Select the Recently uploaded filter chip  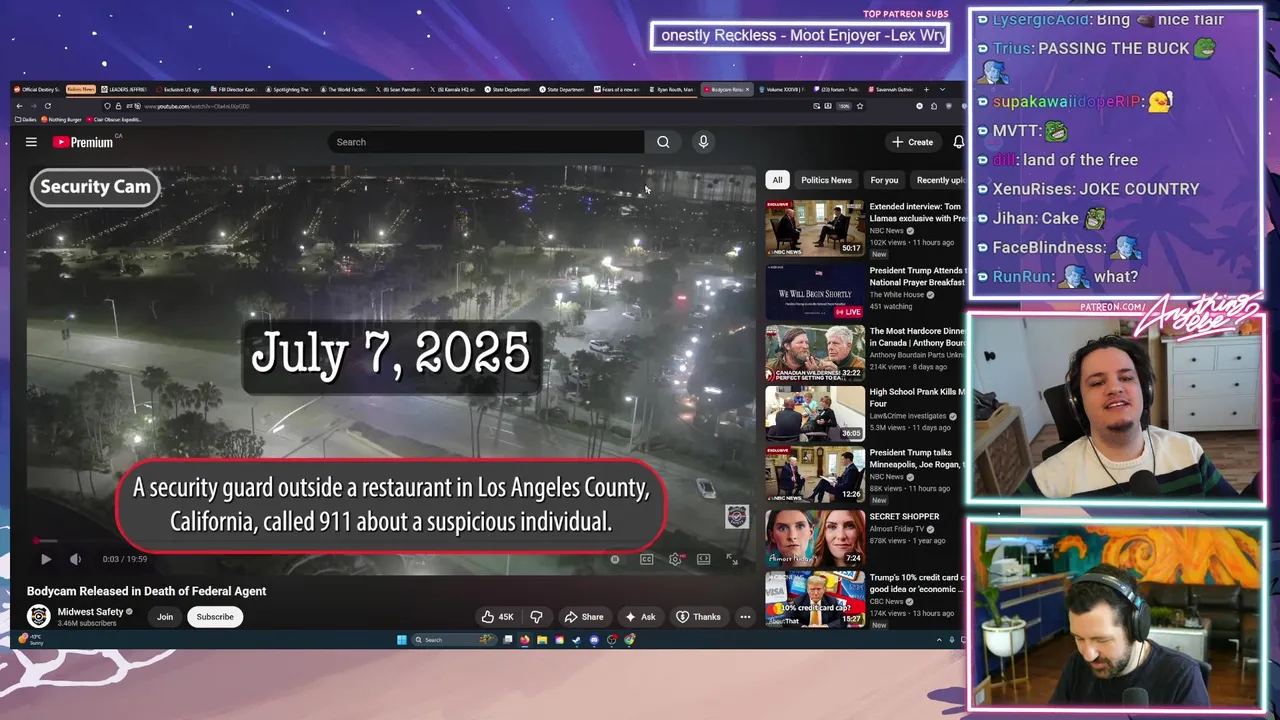[x=940, y=180]
